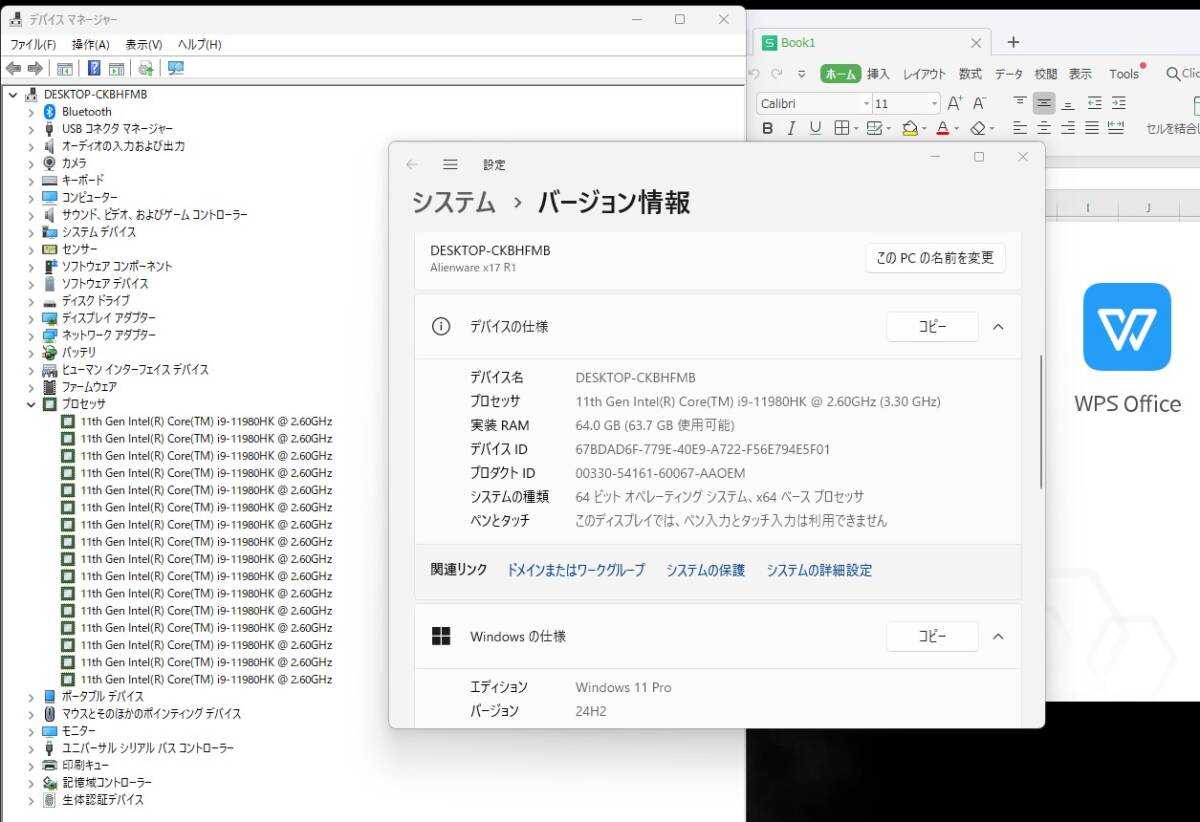Screen dimensions: 1200x822
Task: Click the Decrease indent icon in WPS
Action: pyautogui.click(x=1094, y=103)
